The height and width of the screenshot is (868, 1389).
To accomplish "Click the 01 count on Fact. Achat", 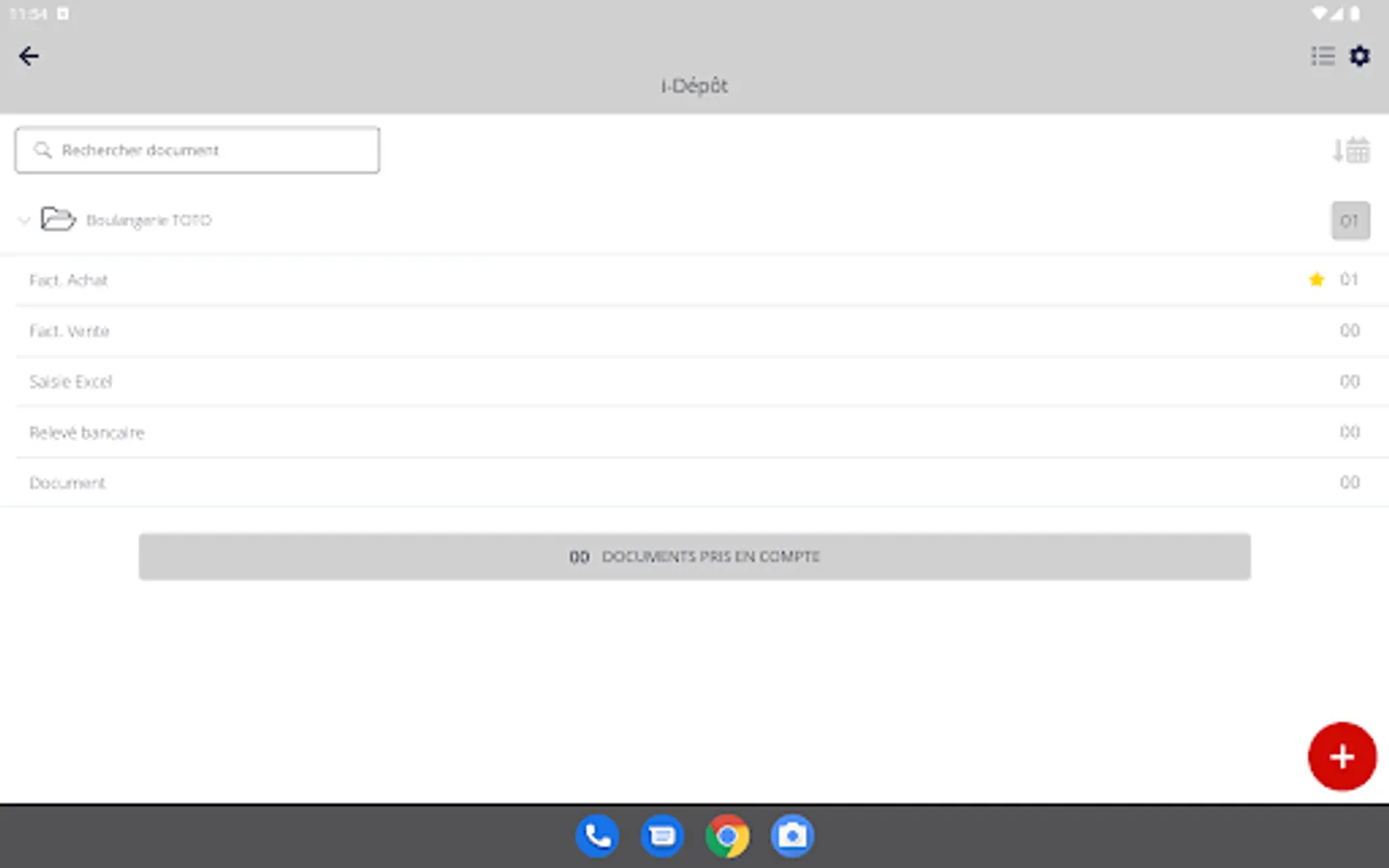I will [x=1349, y=280].
